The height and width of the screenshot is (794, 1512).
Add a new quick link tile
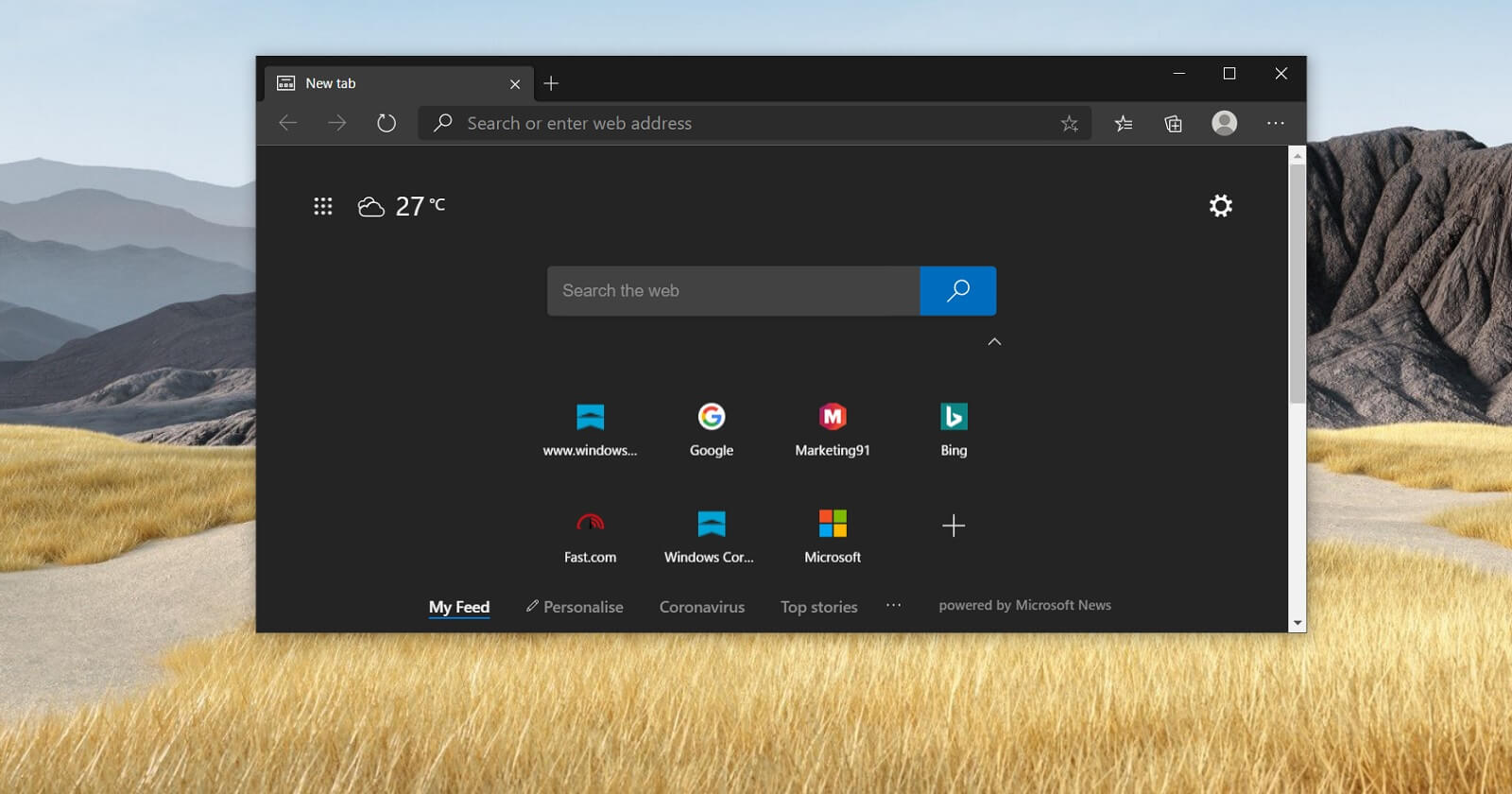tap(954, 526)
